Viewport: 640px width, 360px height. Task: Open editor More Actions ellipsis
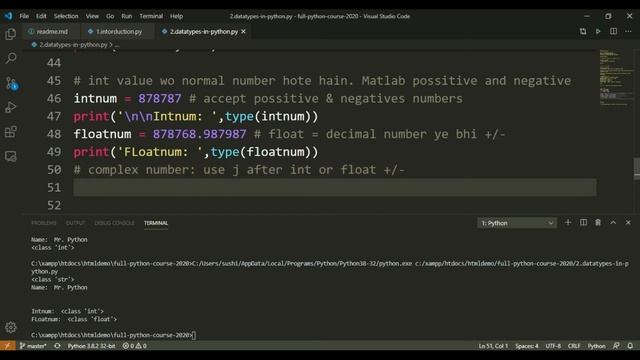coord(628,31)
